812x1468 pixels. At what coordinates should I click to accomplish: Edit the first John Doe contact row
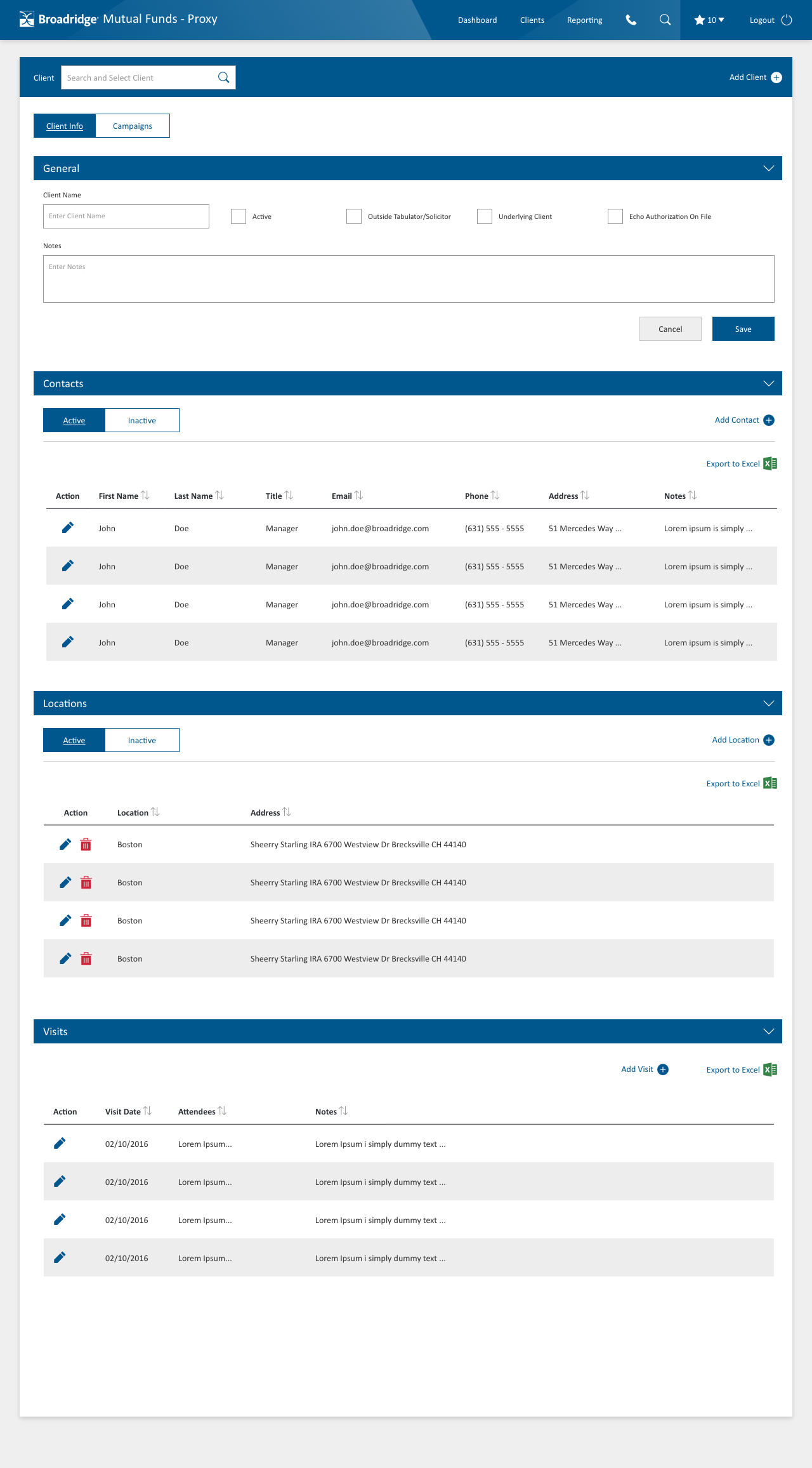67,527
